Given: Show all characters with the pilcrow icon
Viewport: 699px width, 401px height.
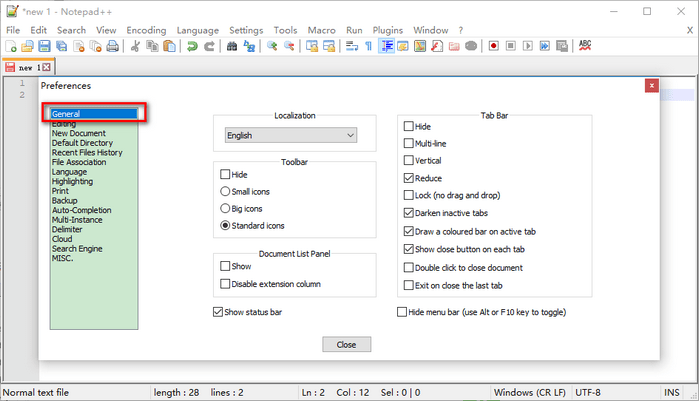Looking at the screenshot, I should 369,46.
